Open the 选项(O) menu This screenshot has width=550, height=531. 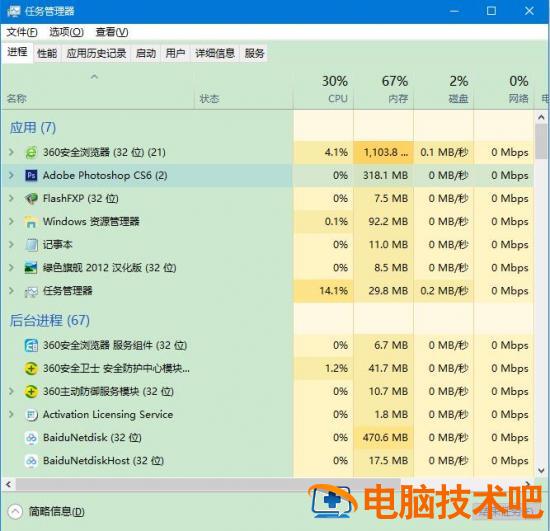(x=66, y=32)
